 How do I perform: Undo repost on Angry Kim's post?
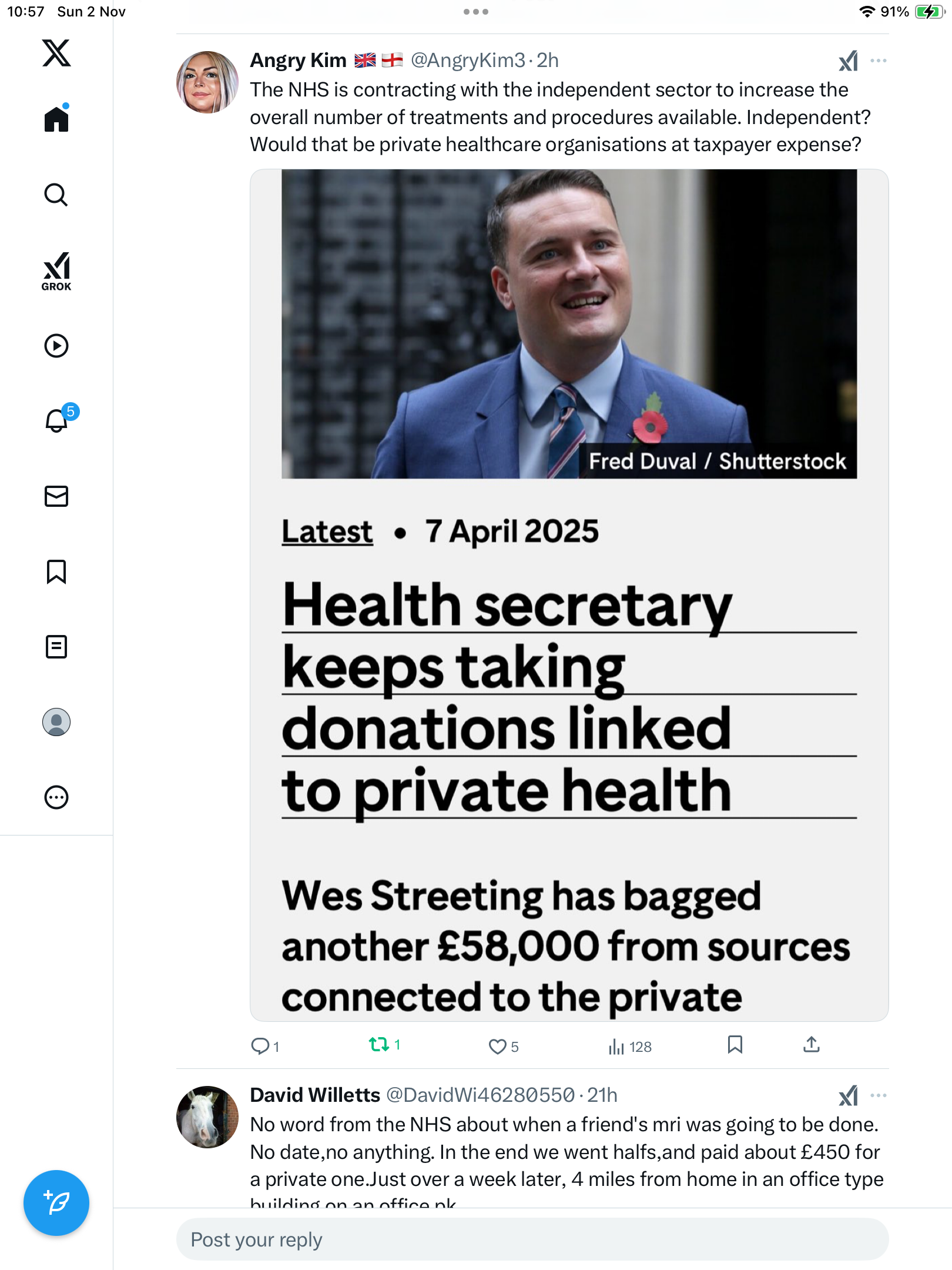click(379, 1045)
